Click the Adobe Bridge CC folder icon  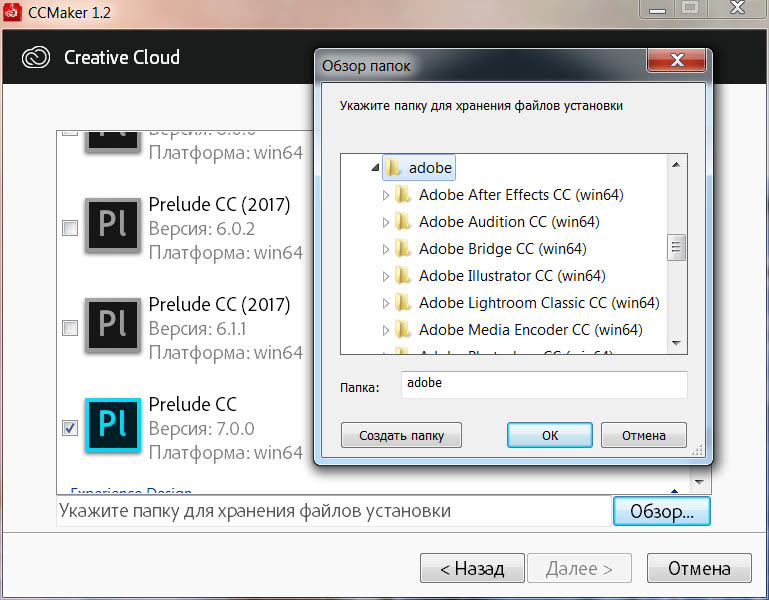point(402,249)
